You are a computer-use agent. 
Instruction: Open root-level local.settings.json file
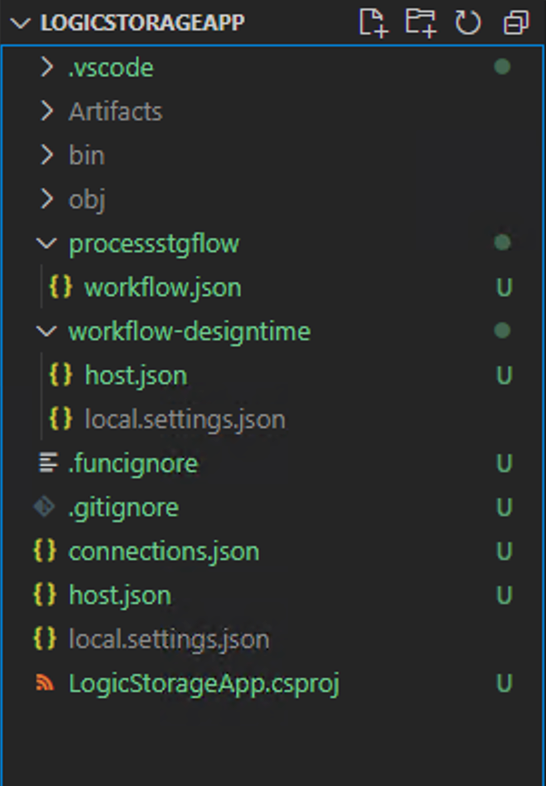pos(169,640)
